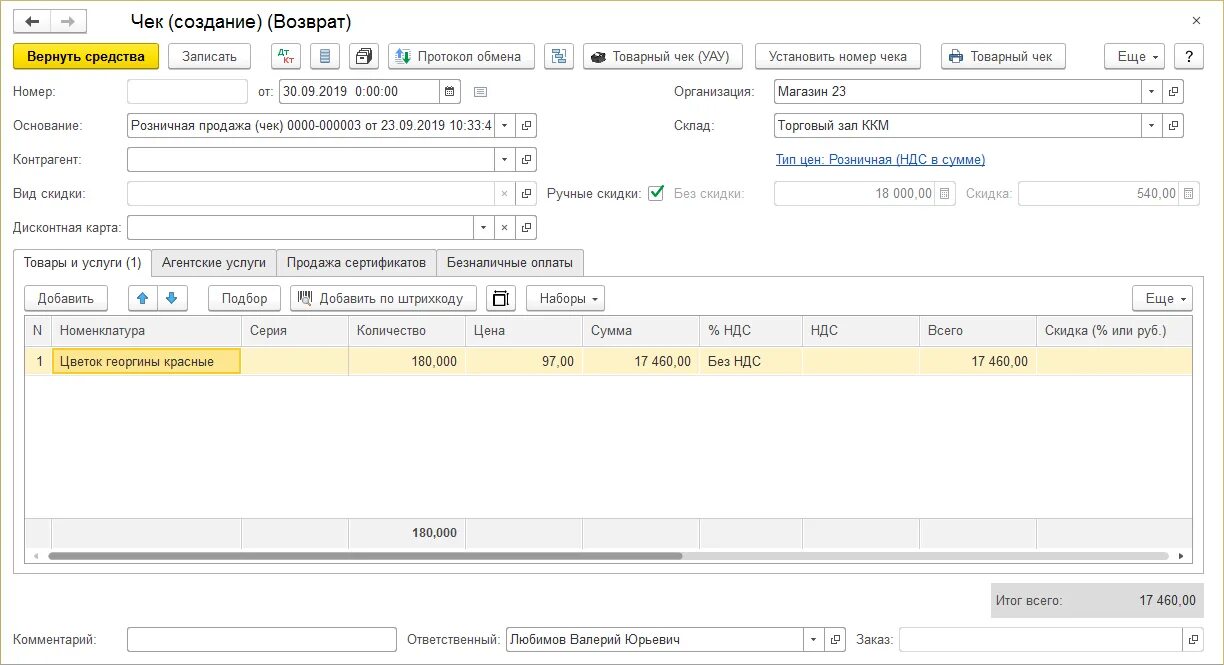This screenshot has width=1224, height=665.
Task: Open the Основание linked document
Action: click(x=527, y=125)
